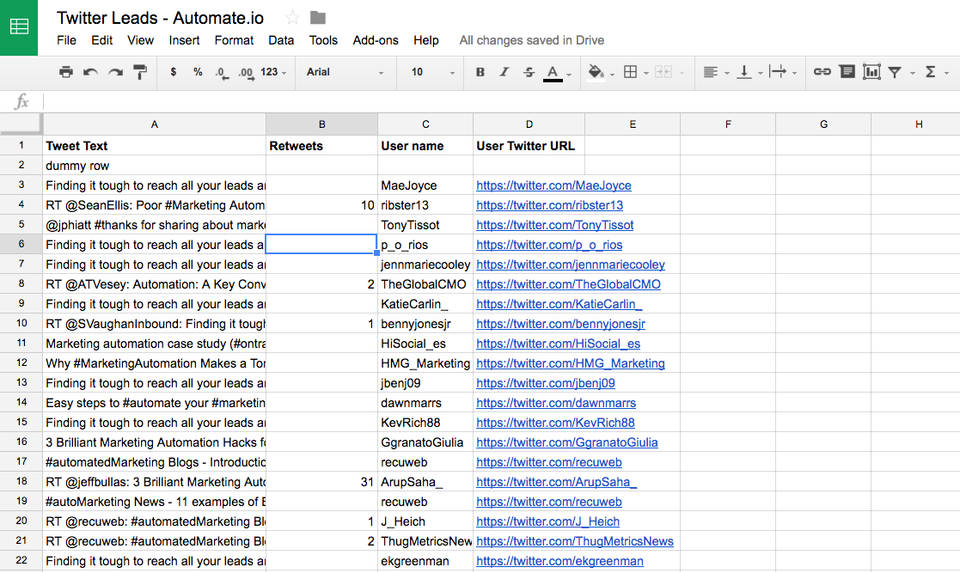Open the Add-ons menu
This screenshot has width=960, height=572.
(x=375, y=40)
